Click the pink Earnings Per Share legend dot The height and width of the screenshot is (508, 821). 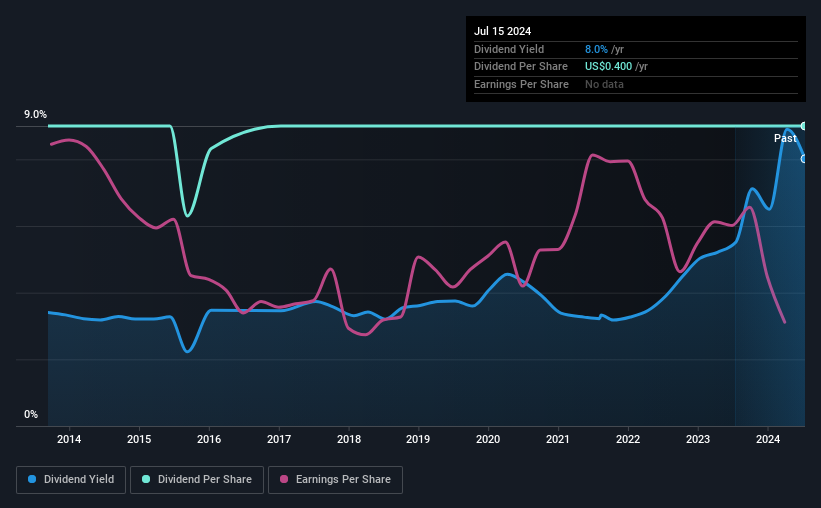(284, 479)
